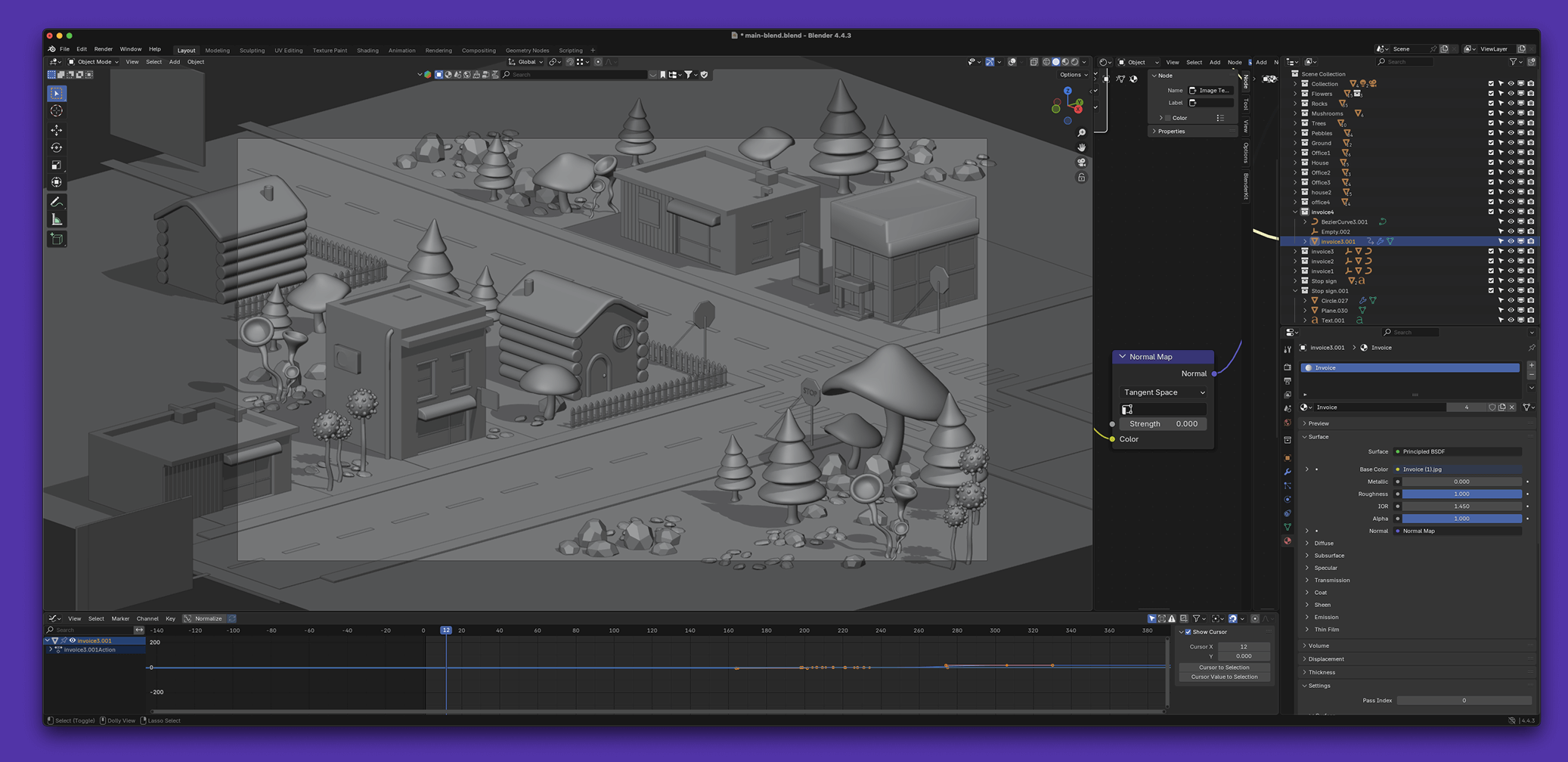1568x762 pixels.
Task: Toggle camera view icon in viewport
Action: pyautogui.click(x=1081, y=163)
